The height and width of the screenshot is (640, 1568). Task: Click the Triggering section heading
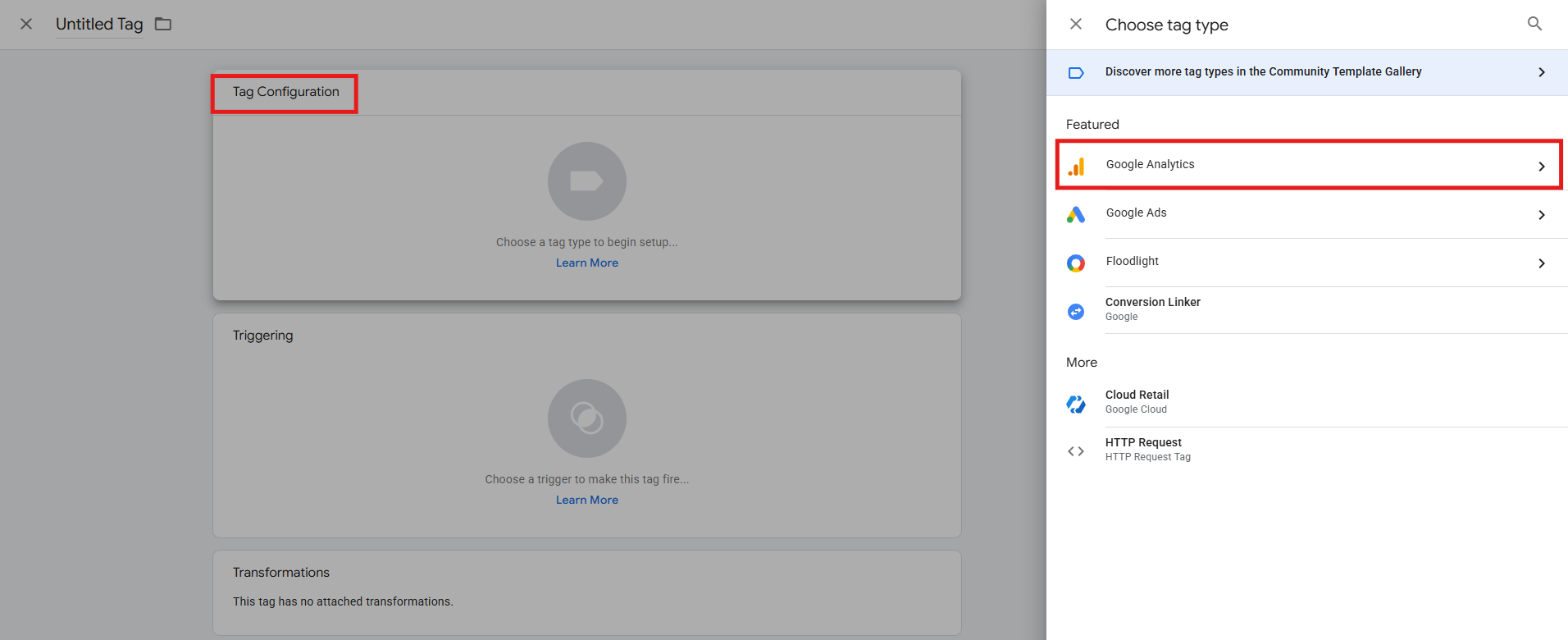(262, 336)
